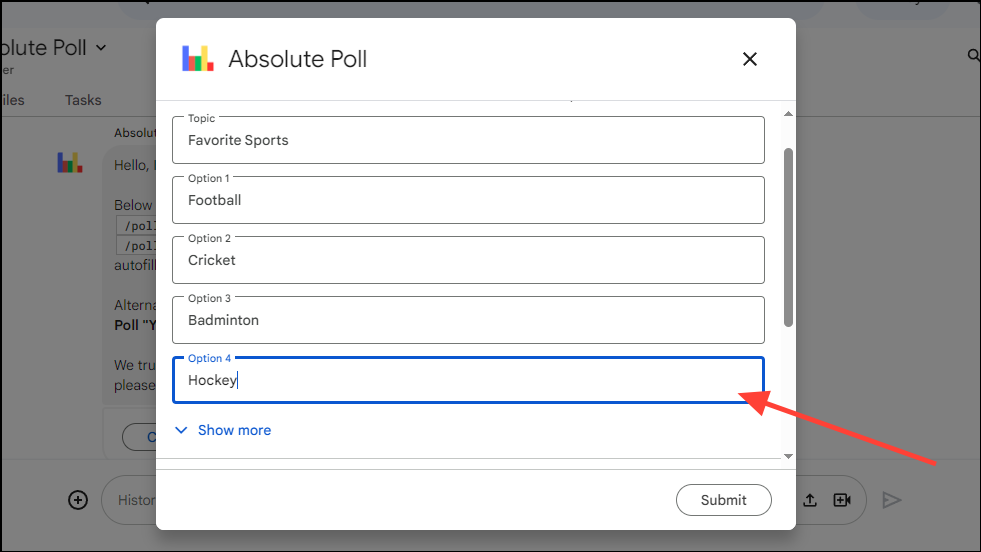Submit the poll form

click(723, 500)
